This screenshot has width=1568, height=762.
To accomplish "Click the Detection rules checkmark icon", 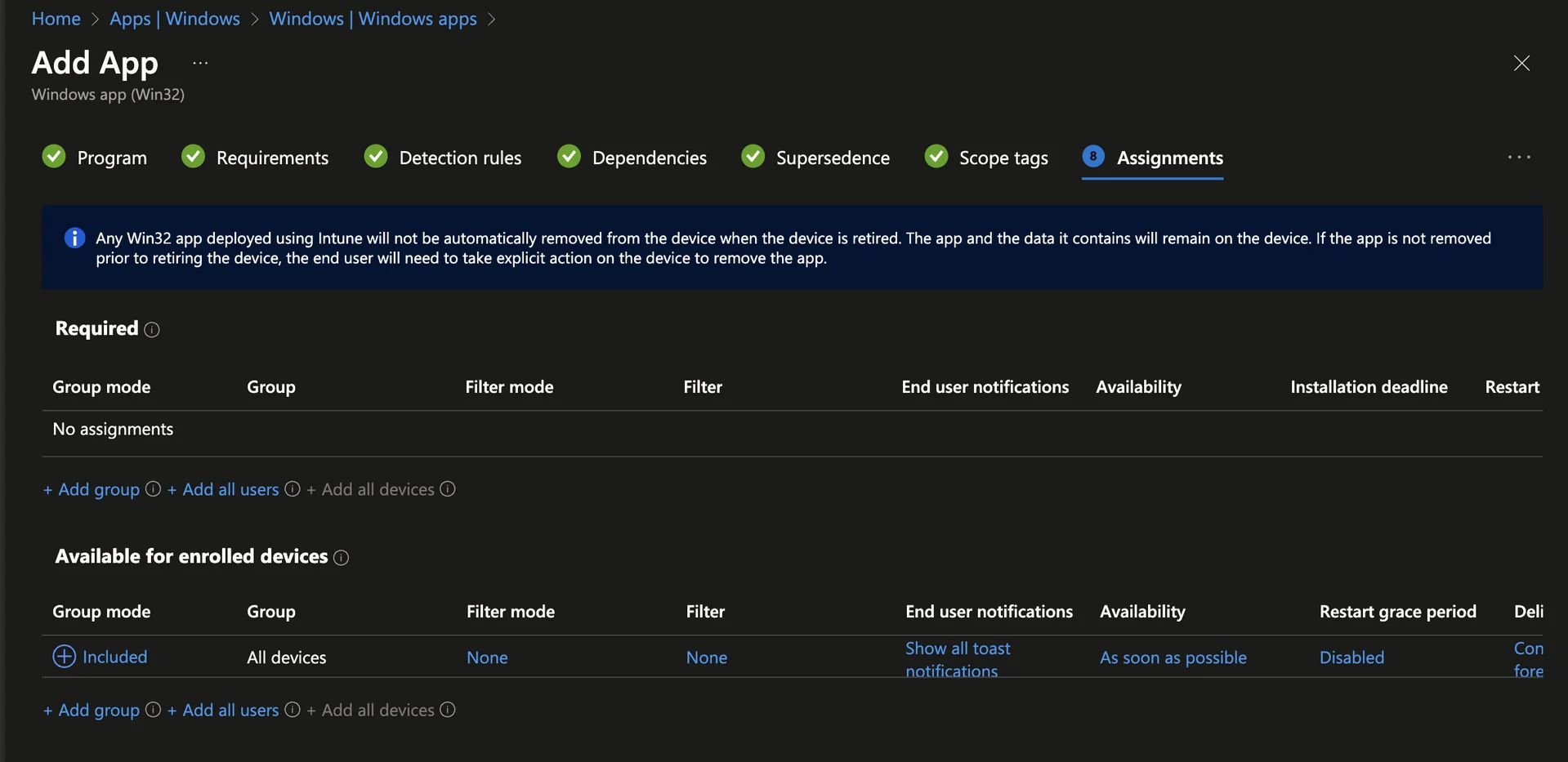I will click(x=376, y=156).
